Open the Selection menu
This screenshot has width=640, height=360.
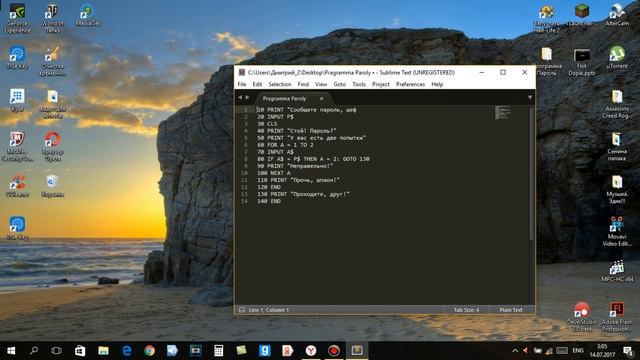(x=280, y=84)
